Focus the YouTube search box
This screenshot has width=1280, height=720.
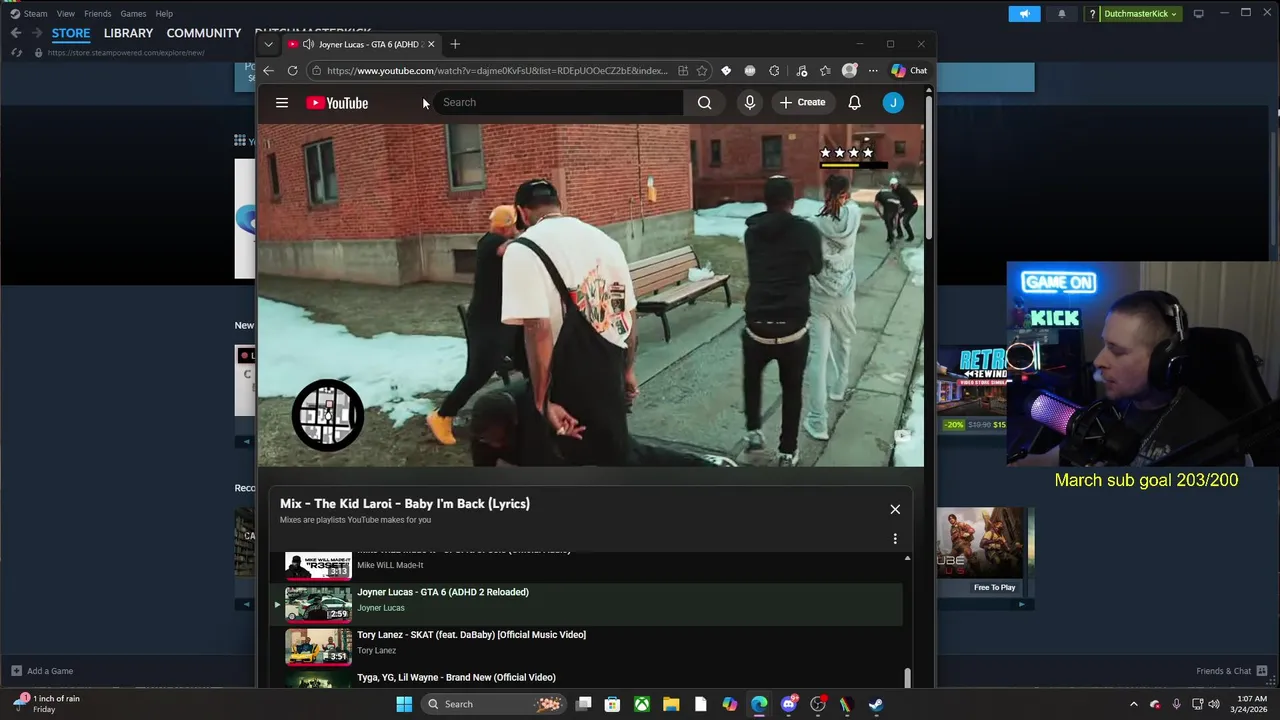[558, 102]
